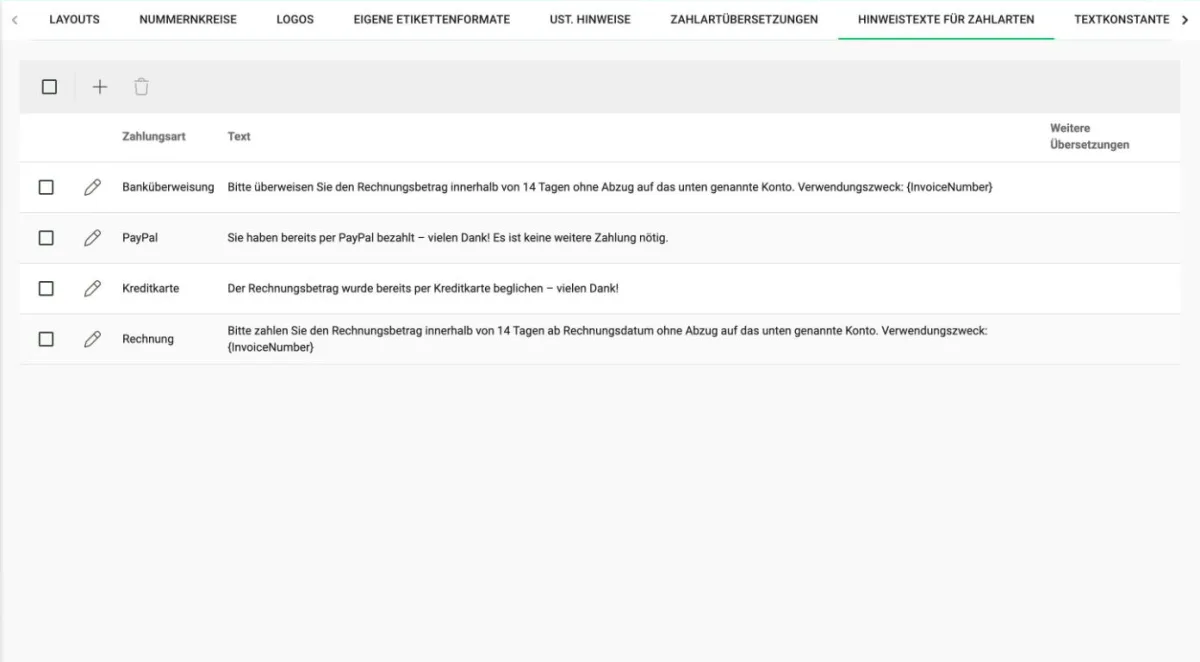Click the Rechnung payment type cell

coord(148,339)
